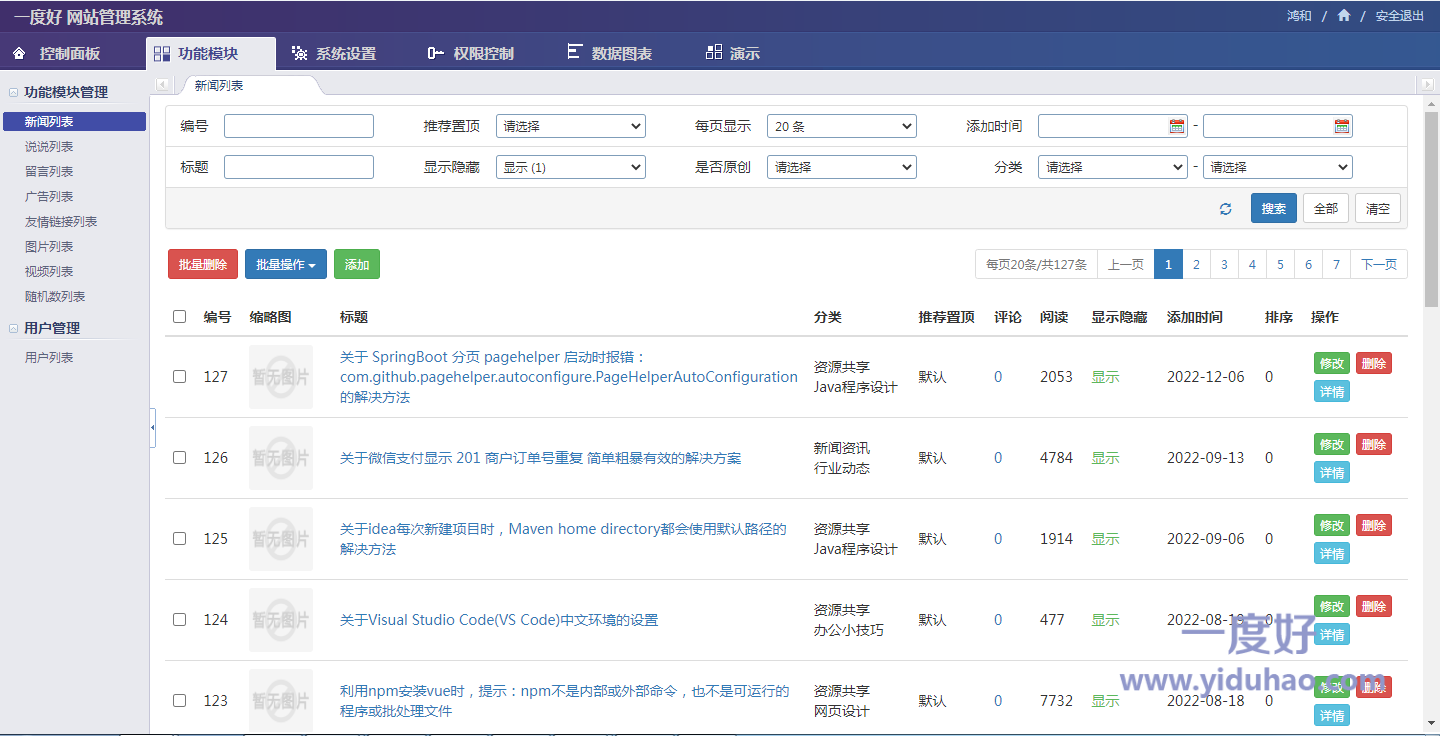Image resolution: width=1440 pixels, height=736 pixels.
Task: Select 视频列表 in the sidebar
Action: point(49,272)
